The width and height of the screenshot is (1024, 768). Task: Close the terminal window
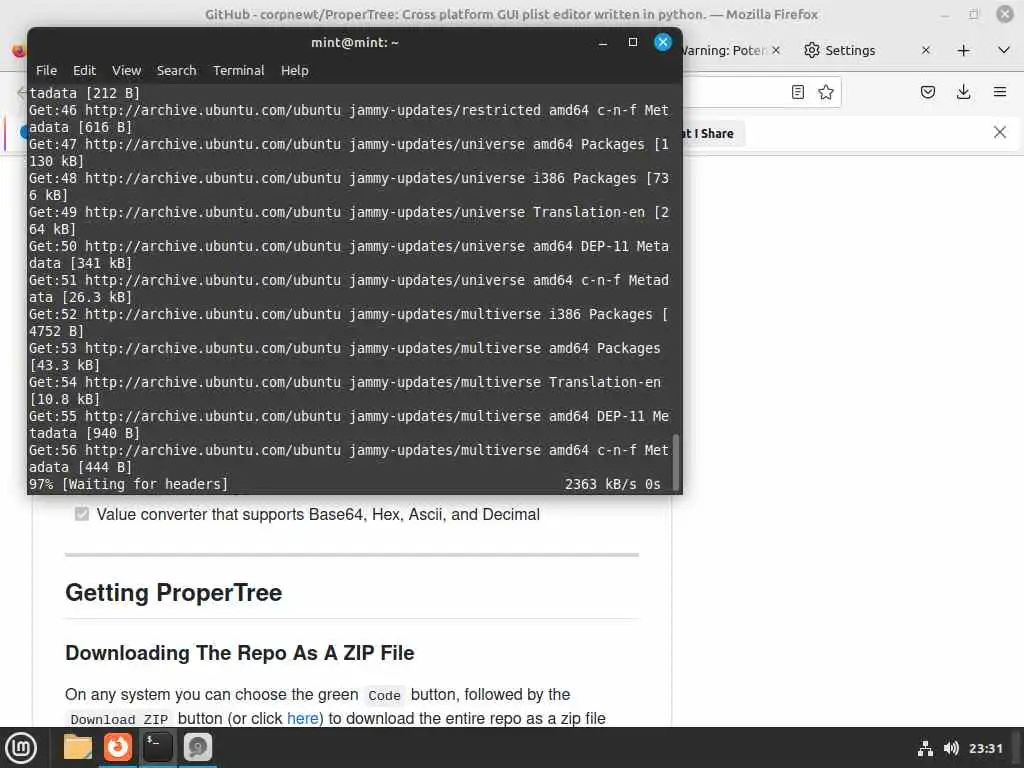663,42
